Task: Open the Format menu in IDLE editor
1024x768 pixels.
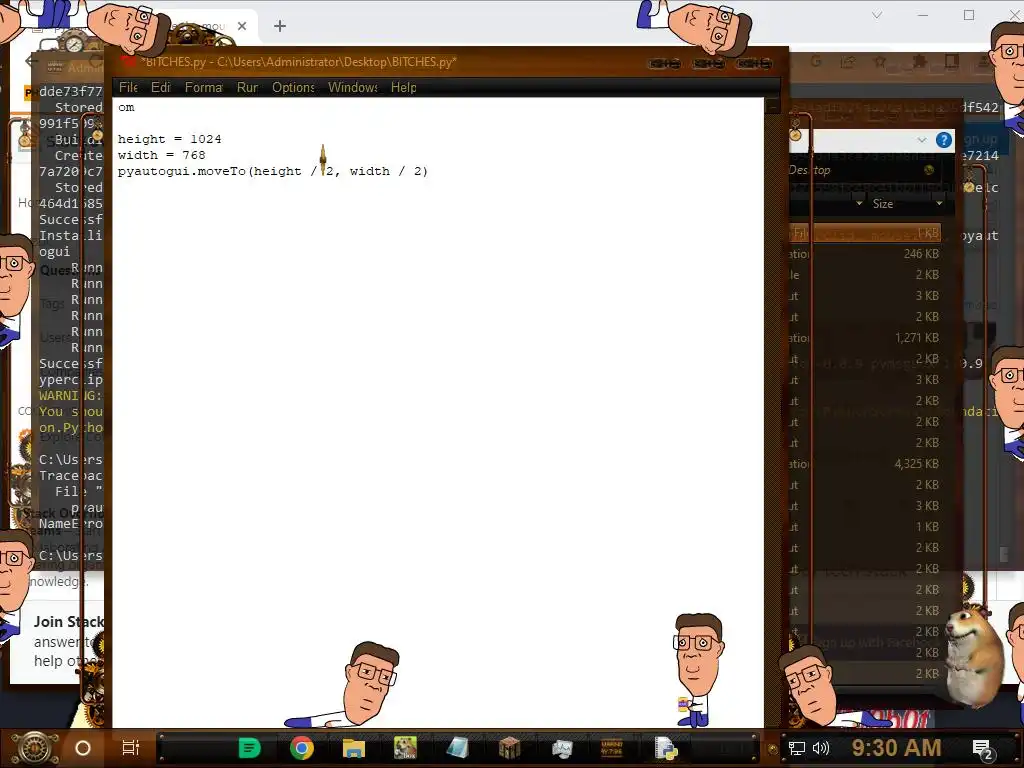Action: point(203,87)
